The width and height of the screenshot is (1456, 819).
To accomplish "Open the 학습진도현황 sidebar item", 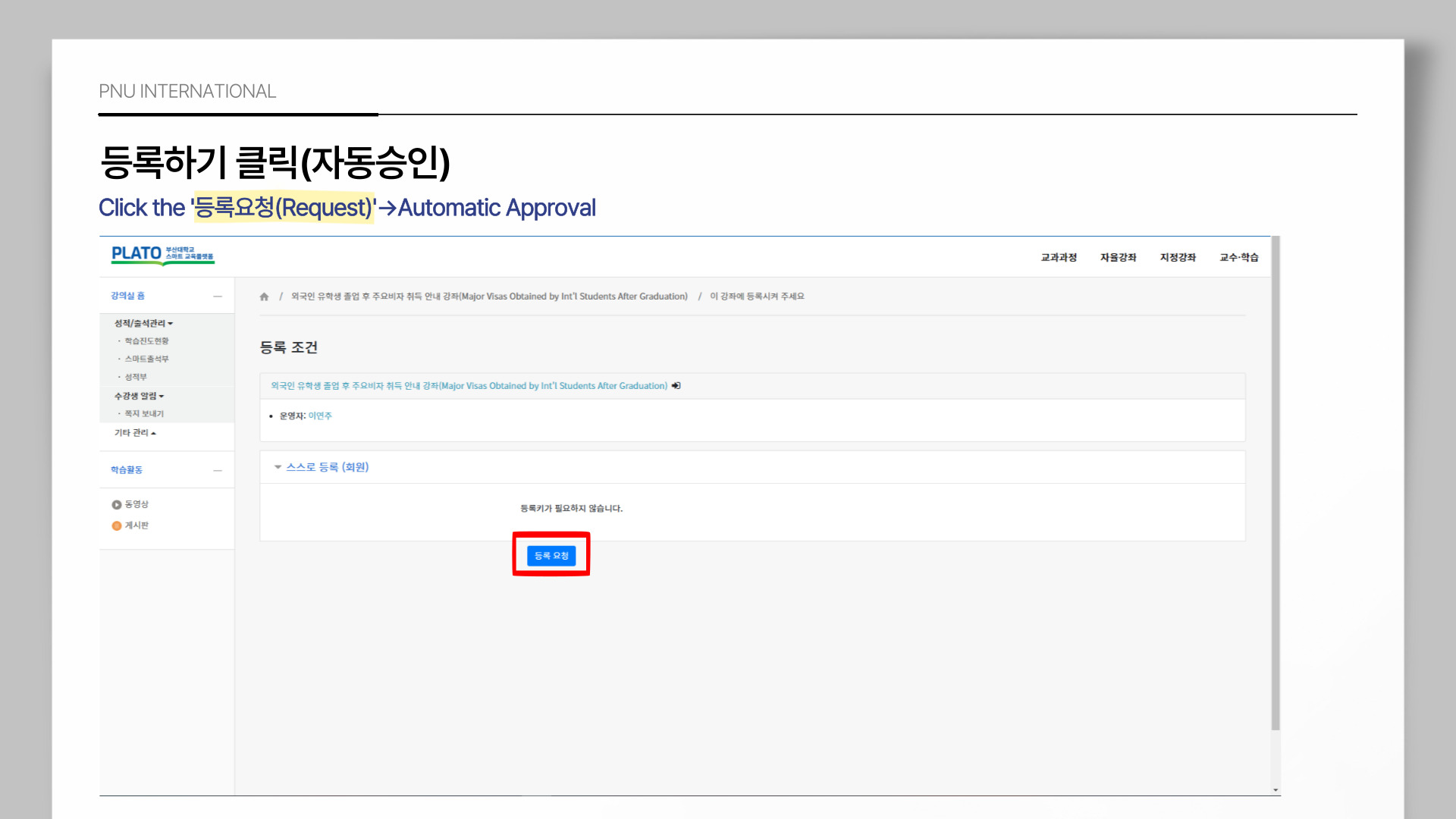I will (146, 341).
